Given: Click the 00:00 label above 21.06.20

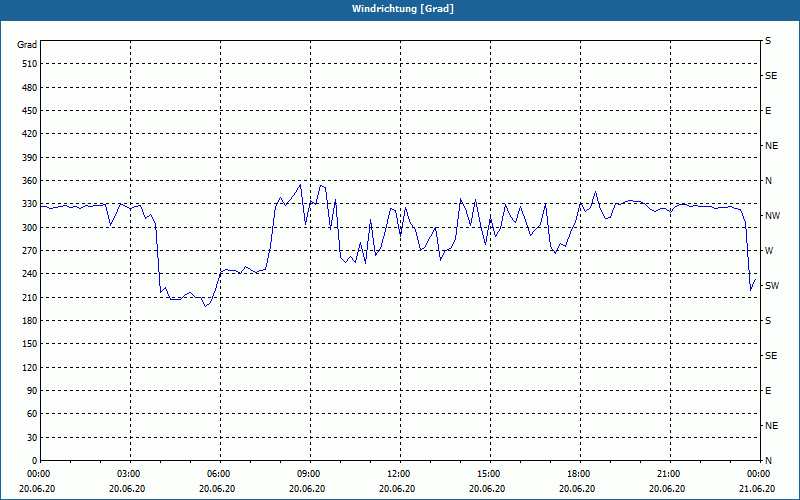Looking at the screenshot, I should (759, 473).
